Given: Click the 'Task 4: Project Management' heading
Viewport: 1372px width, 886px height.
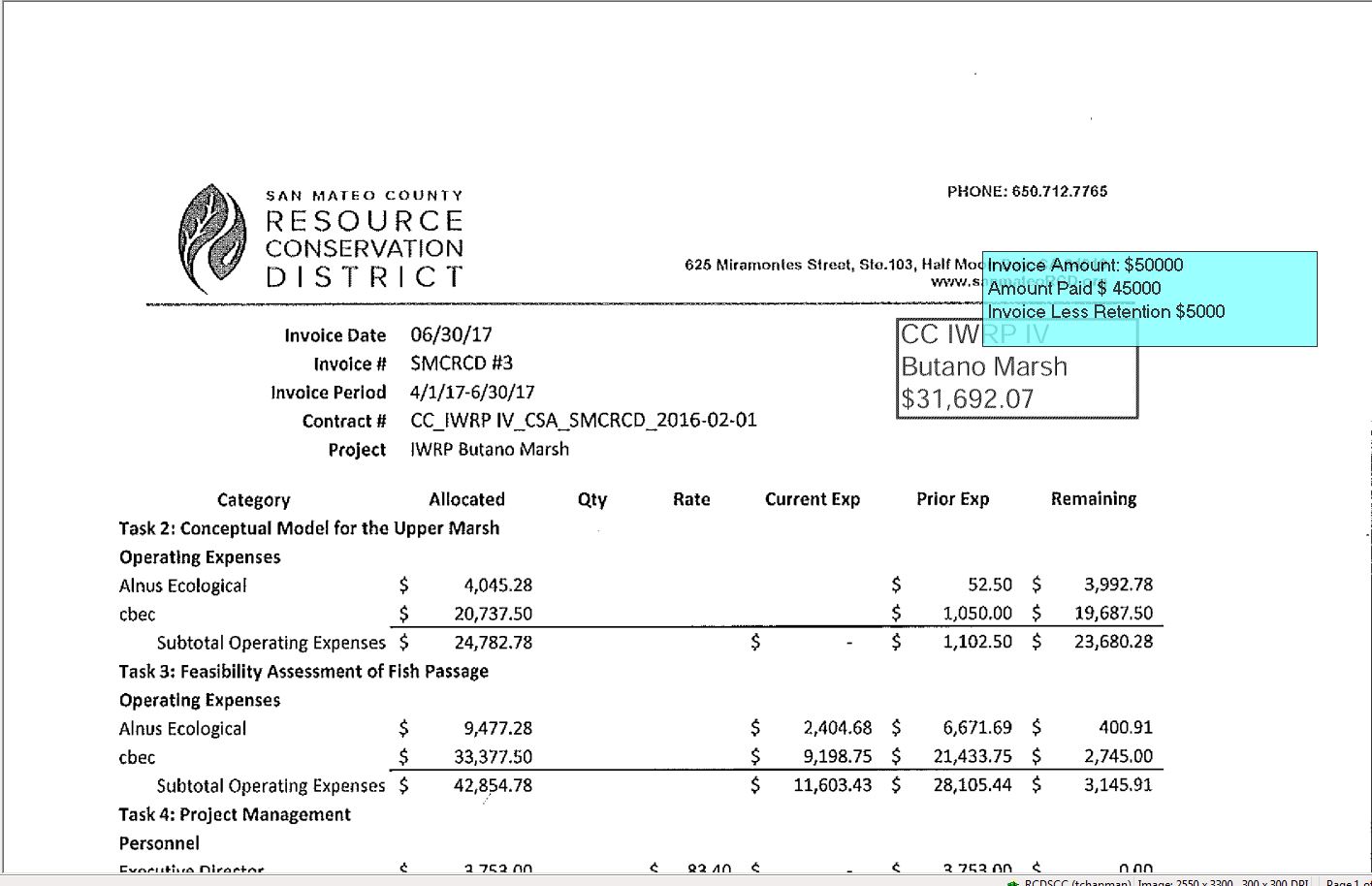Looking at the screenshot, I should (x=235, y=814).
